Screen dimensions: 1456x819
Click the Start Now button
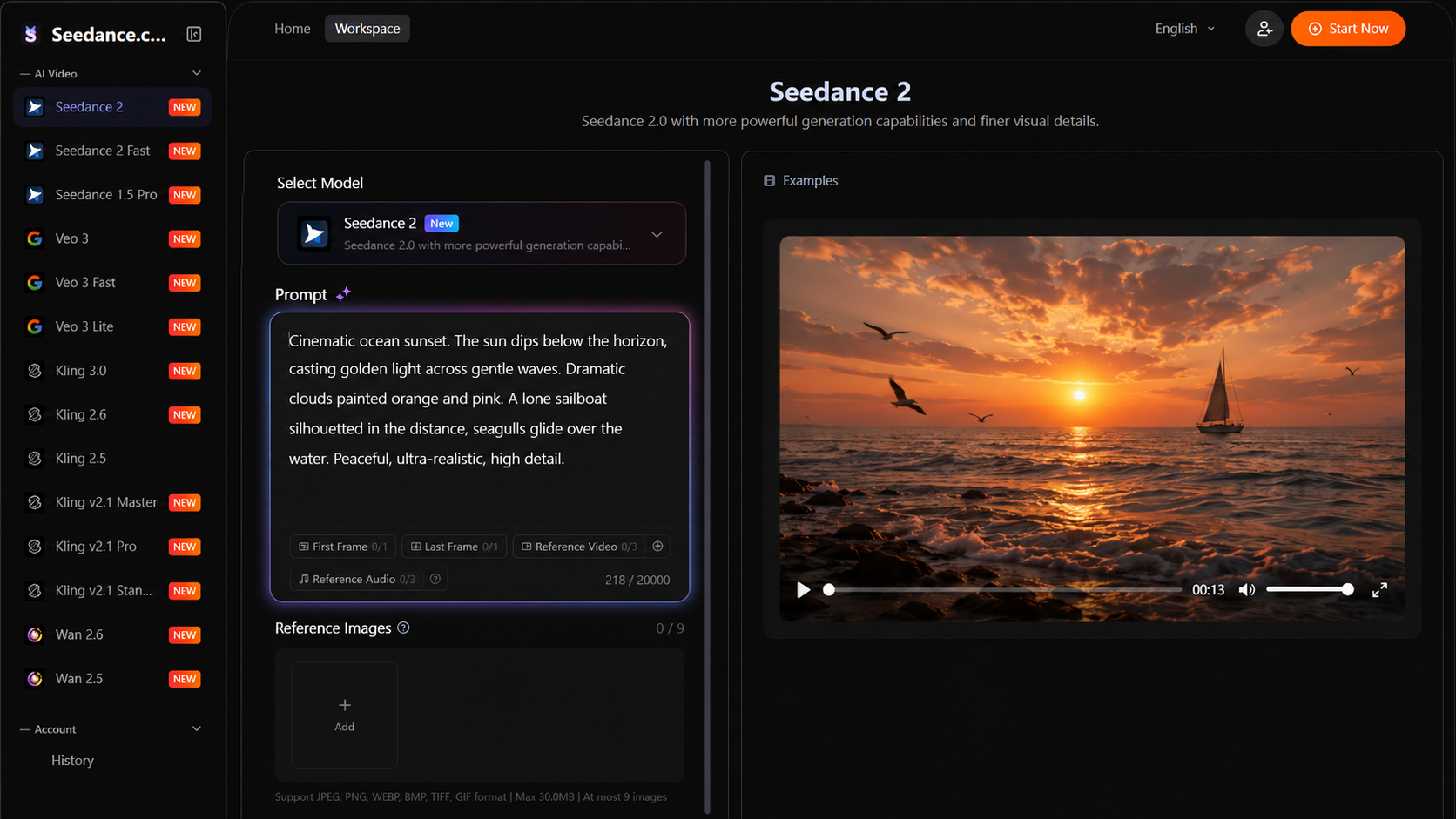coord(1348,29)
